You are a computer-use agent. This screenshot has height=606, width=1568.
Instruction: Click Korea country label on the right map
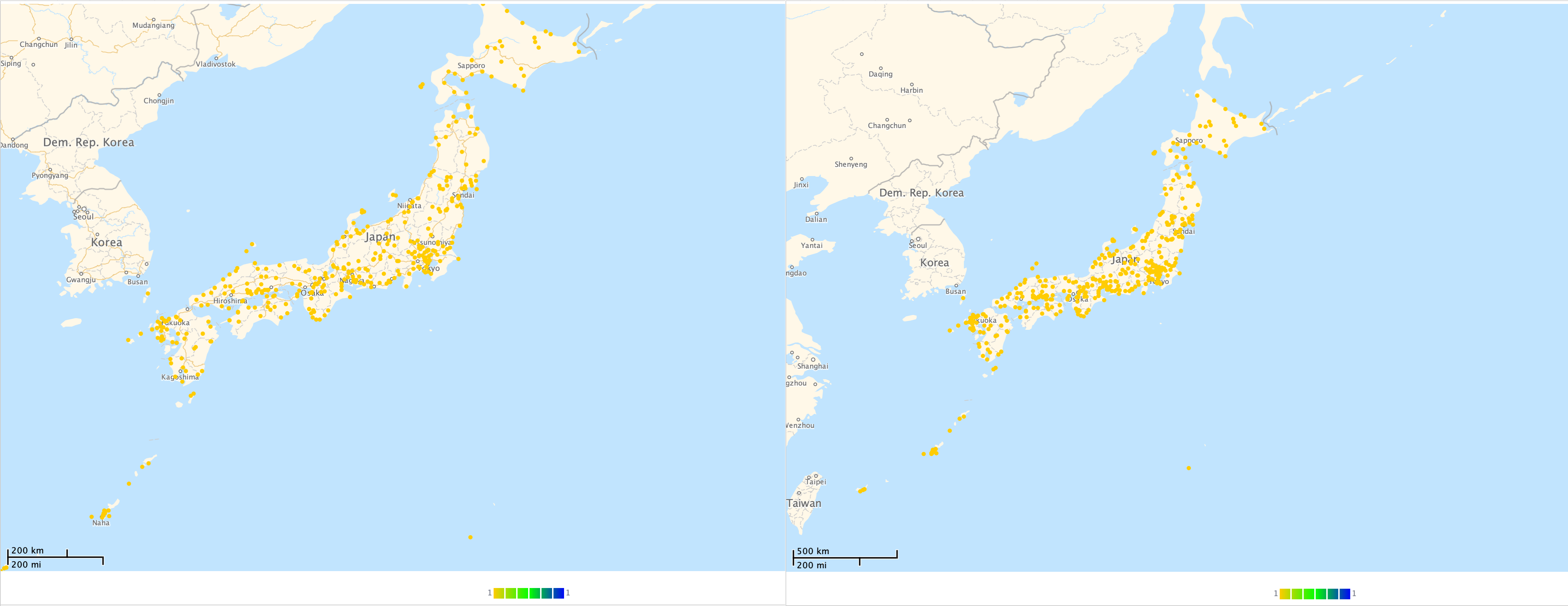pyautogui.click(x=934, y=263)
